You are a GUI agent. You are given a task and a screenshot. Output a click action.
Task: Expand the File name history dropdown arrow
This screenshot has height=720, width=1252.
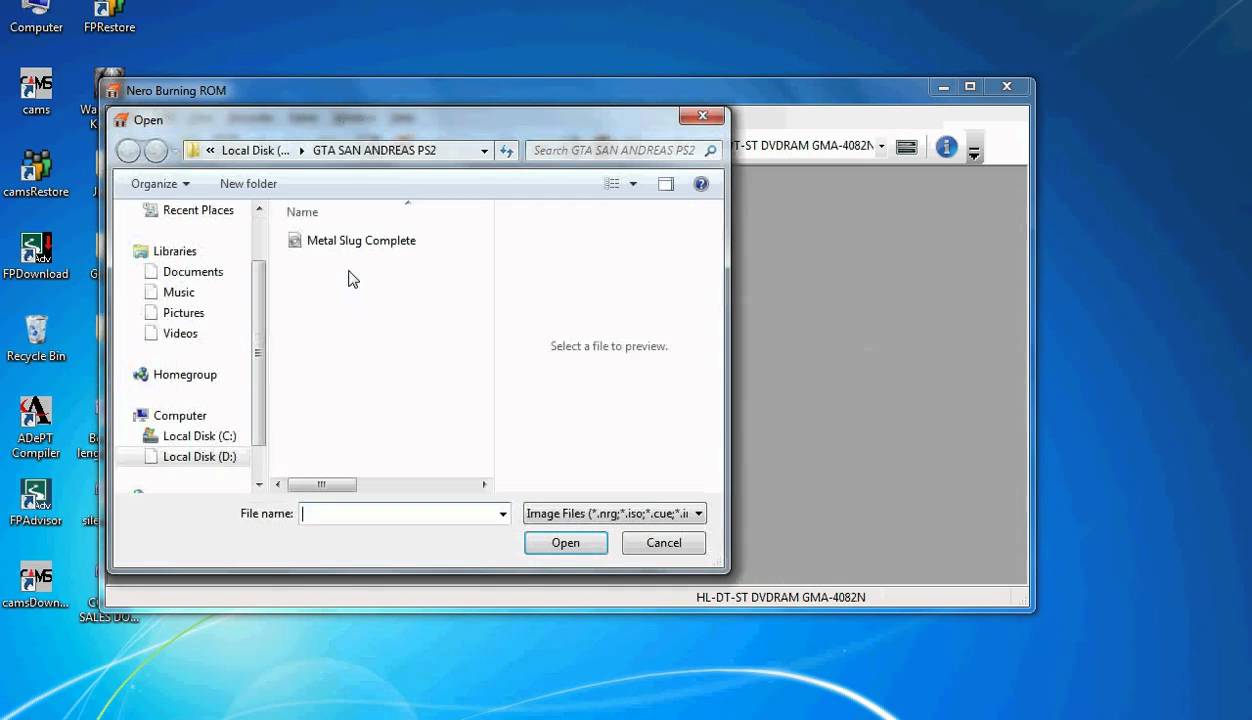tap(503, 514)
